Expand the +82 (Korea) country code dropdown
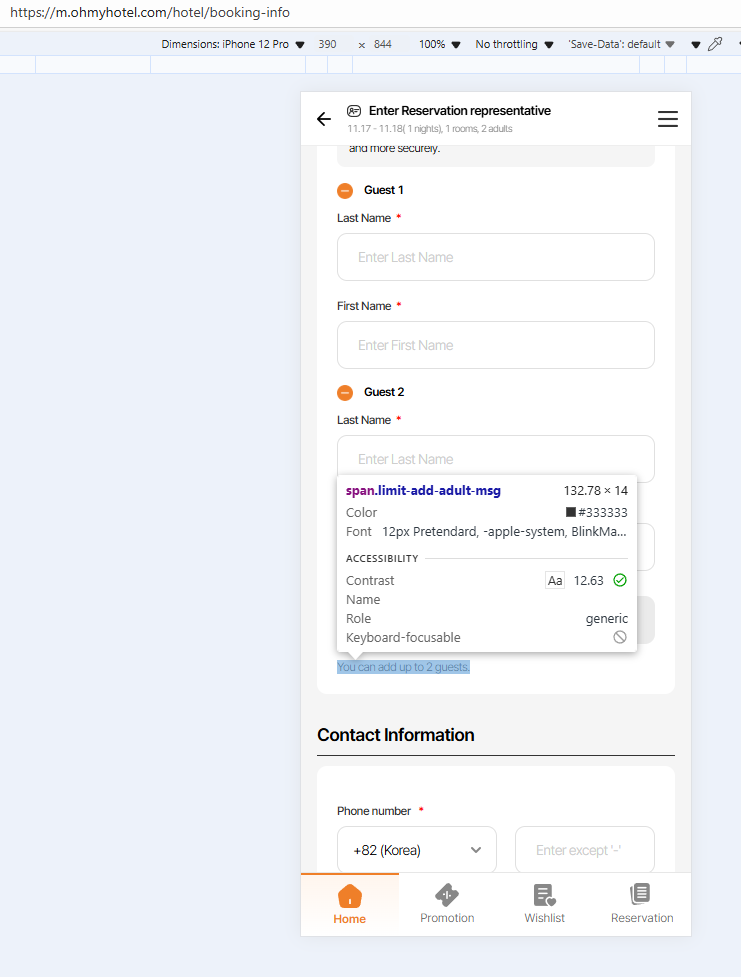The height and width of the screenshot is (977, 741). pos(416,850)
